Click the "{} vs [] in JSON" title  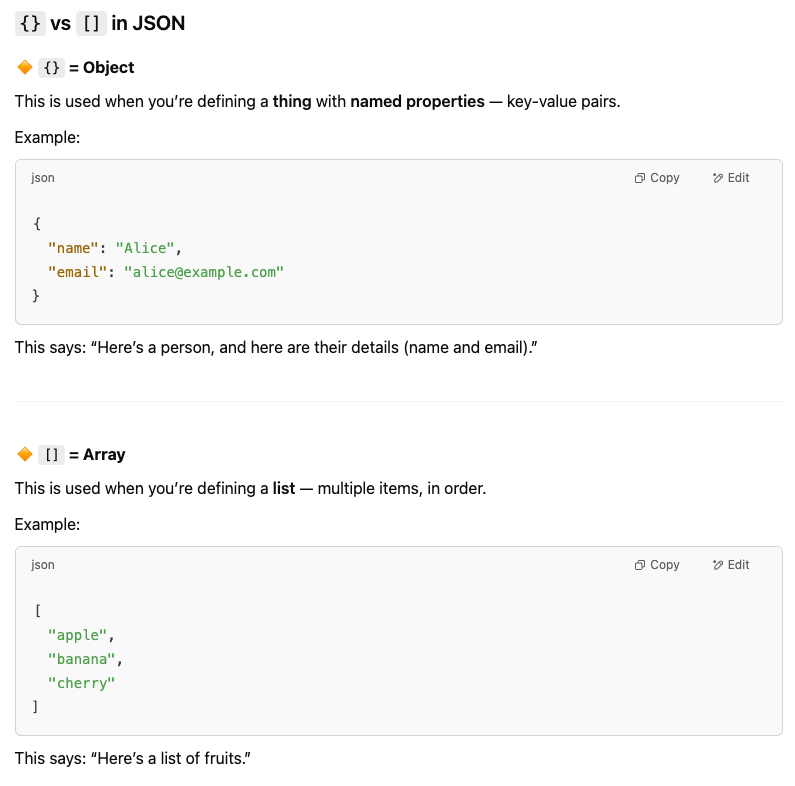point(100,23)
